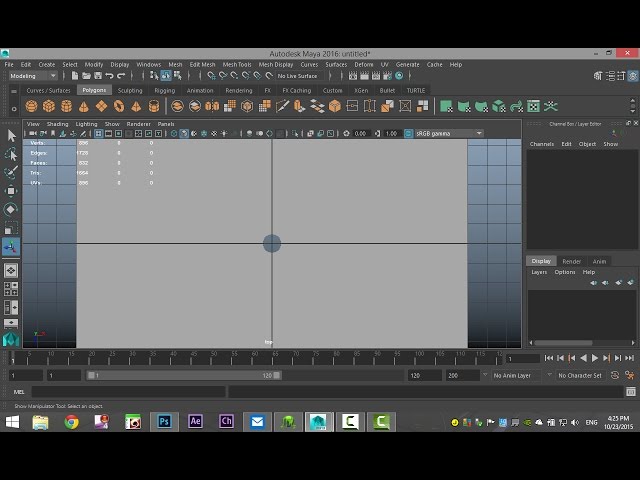Click the New Scene icon
The height and width of the screenshot is (480, 640).
pos(75,76)
